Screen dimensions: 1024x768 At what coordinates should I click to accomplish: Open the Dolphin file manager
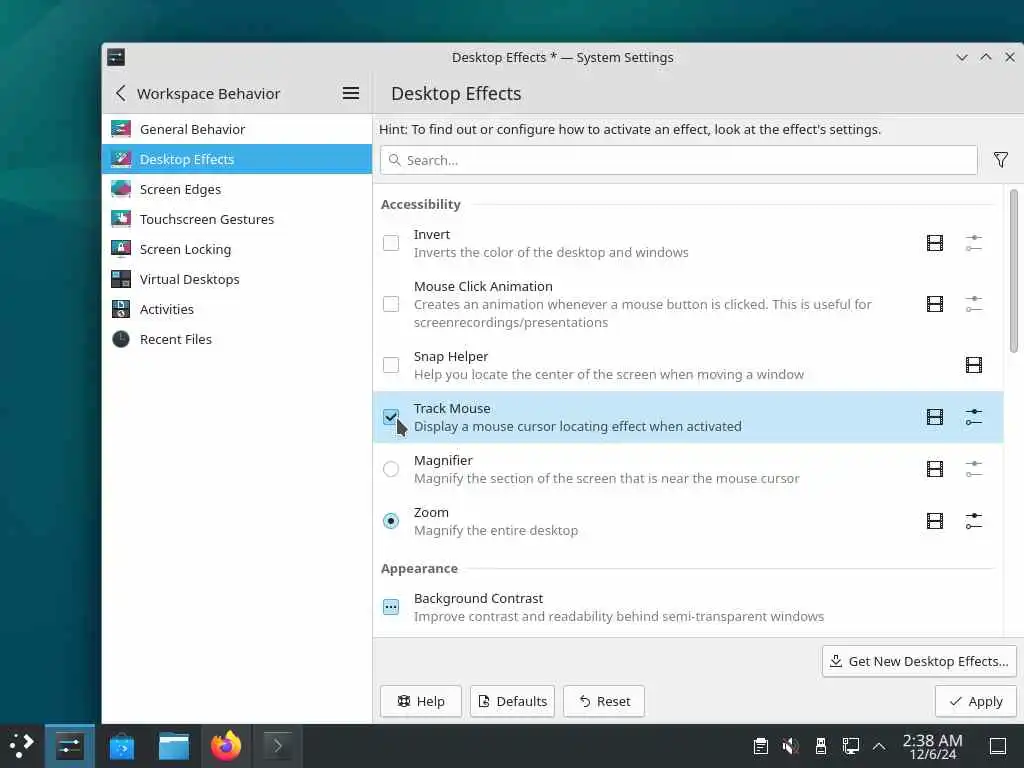tap(174, 746)
